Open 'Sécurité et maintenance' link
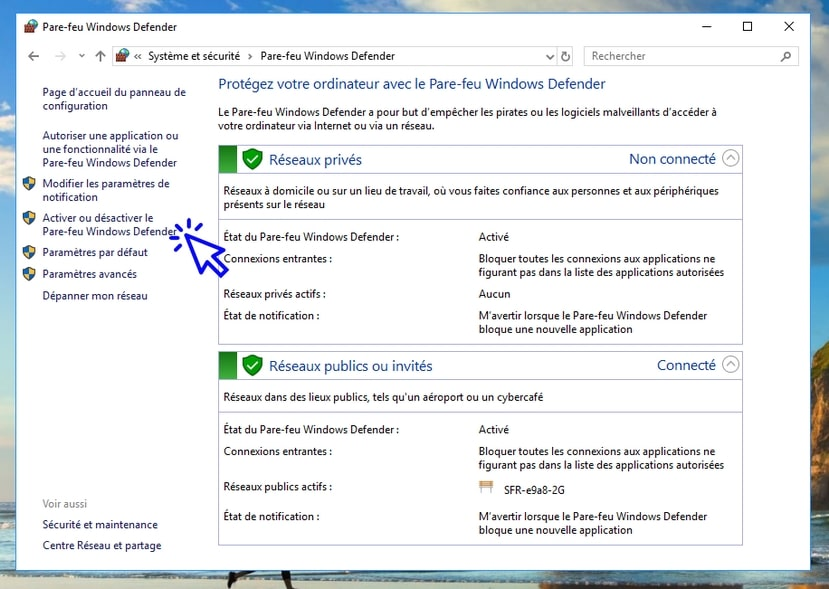Viewport: 829px width, 589px height. [x=100, y=524]
